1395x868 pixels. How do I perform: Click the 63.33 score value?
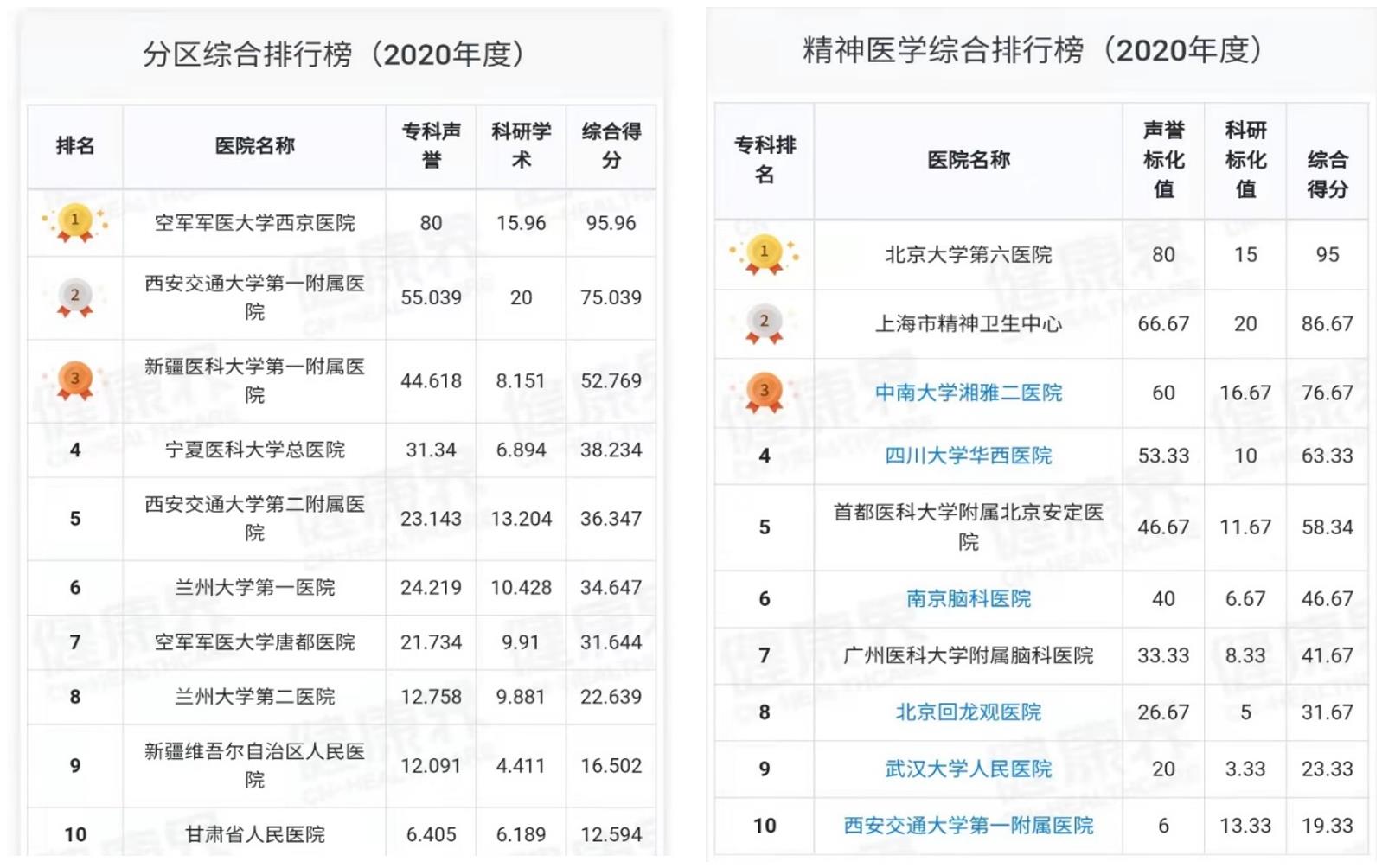pyautogui.click(x=1328, y=456)
